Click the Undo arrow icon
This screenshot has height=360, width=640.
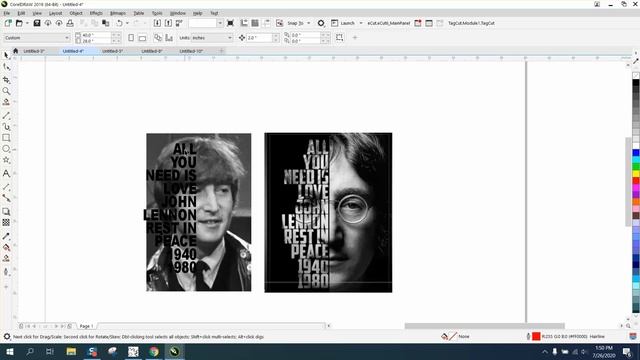pos(119,23)
